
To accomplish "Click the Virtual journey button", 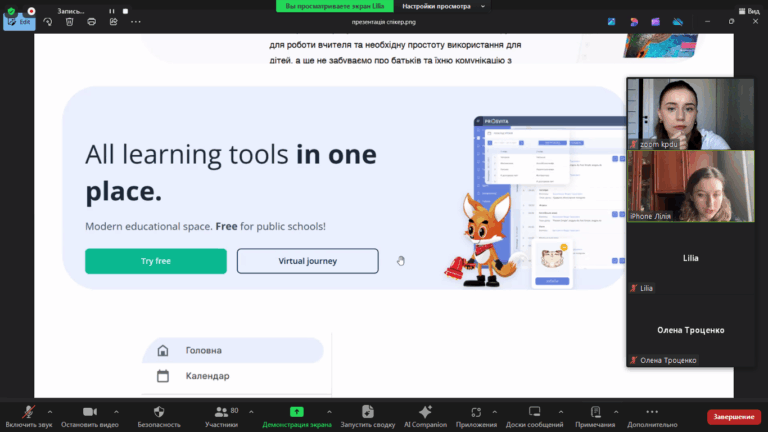I will pos(308,261).
